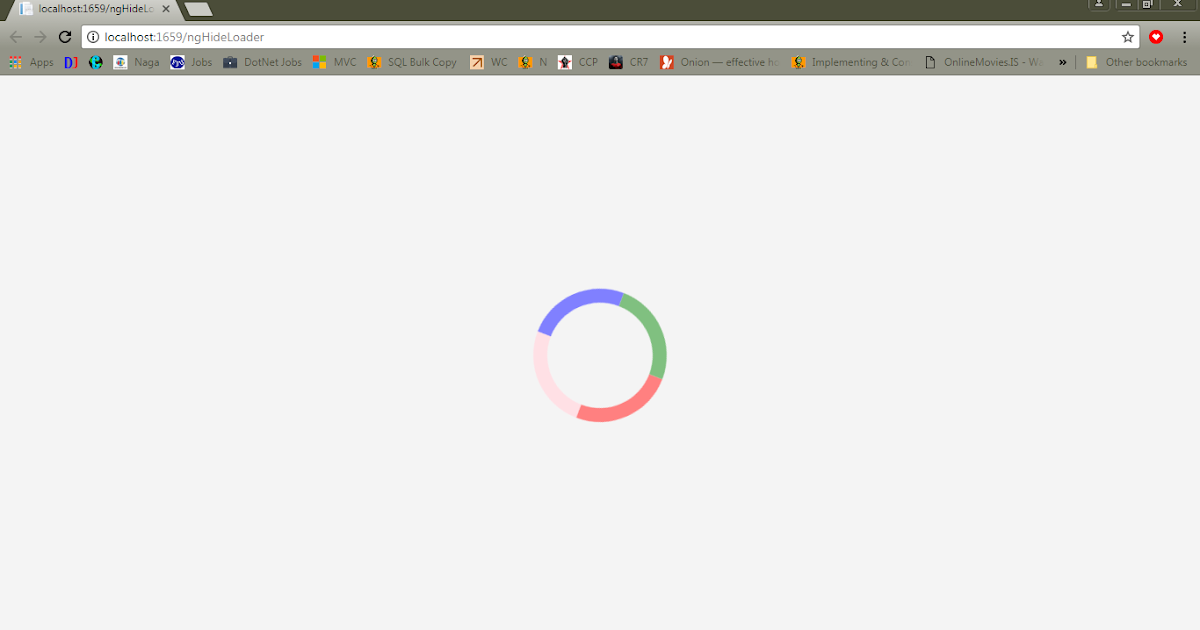Toggle the bookmark star for this page

pyautogui.click(x=1128, y=36)
